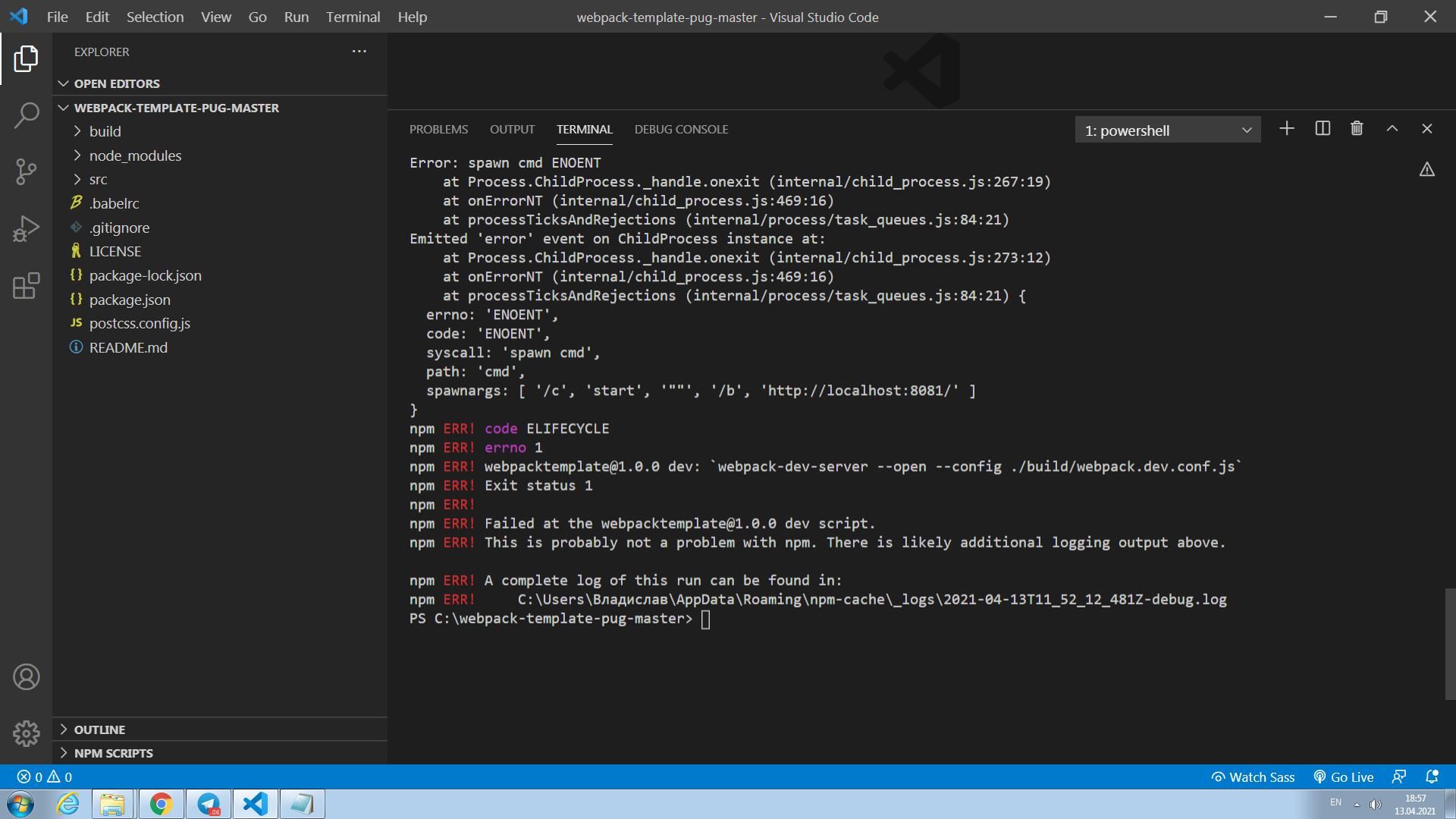Click Go Live in status bar

point(1343,777)
